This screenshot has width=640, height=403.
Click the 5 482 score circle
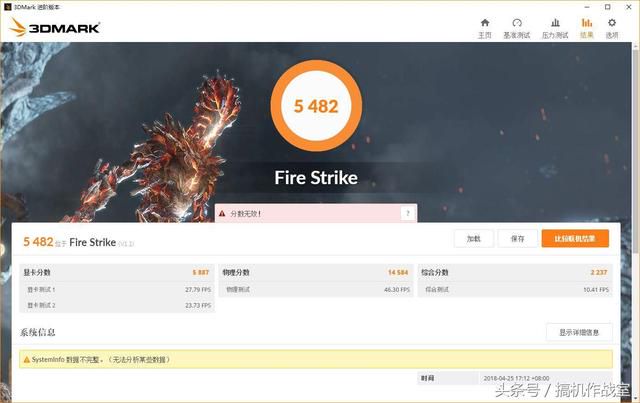click(x=316, y=106)
